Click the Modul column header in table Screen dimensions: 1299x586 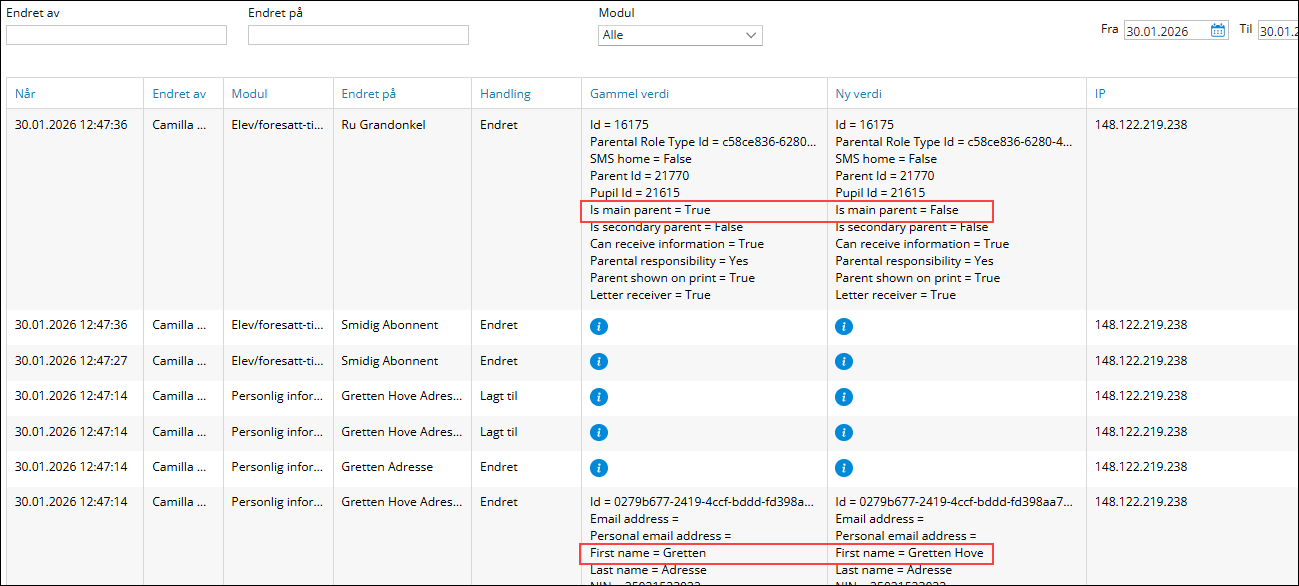(249, 94)
